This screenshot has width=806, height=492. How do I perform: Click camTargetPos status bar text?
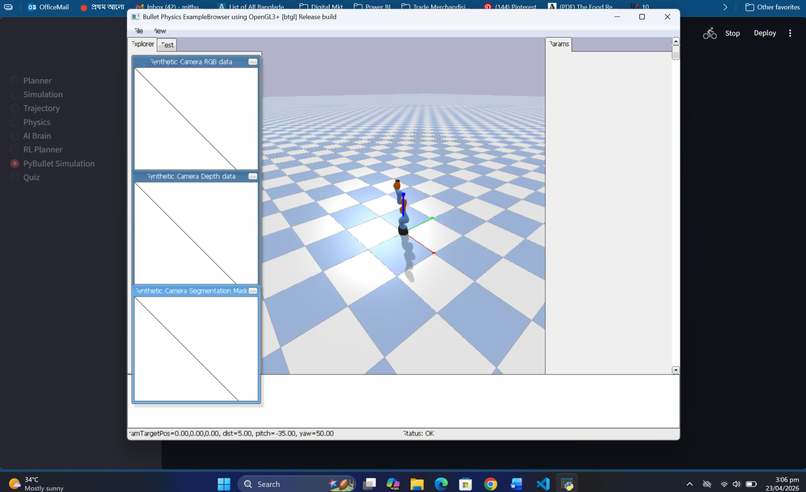pos(231,433)
